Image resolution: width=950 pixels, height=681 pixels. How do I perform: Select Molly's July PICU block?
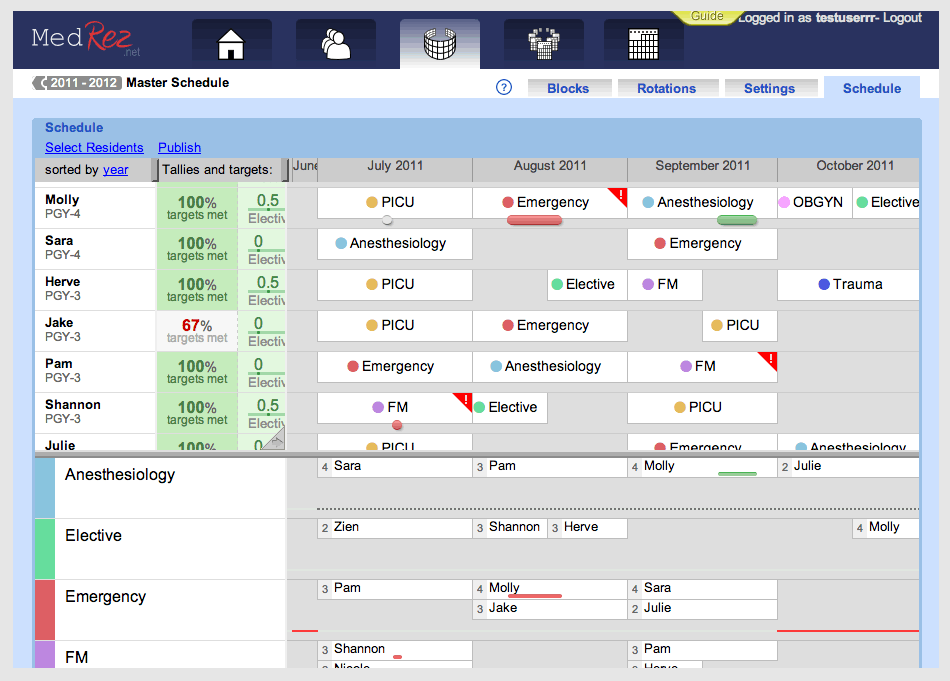point(394,202)
